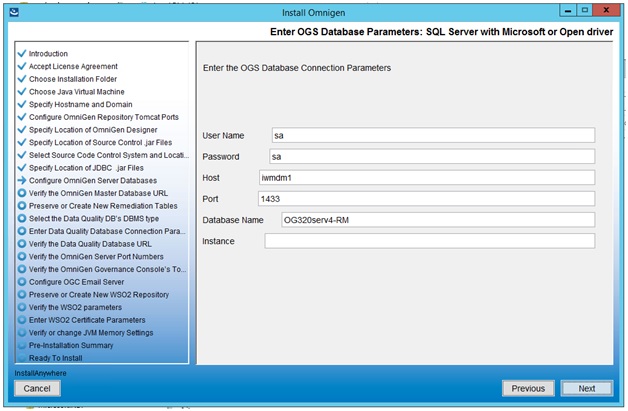The width and height of the screenshot is (628, 411).
Task: Click circle icon beside Verify the WSO2 parameters
Action: tap(22, 307)
